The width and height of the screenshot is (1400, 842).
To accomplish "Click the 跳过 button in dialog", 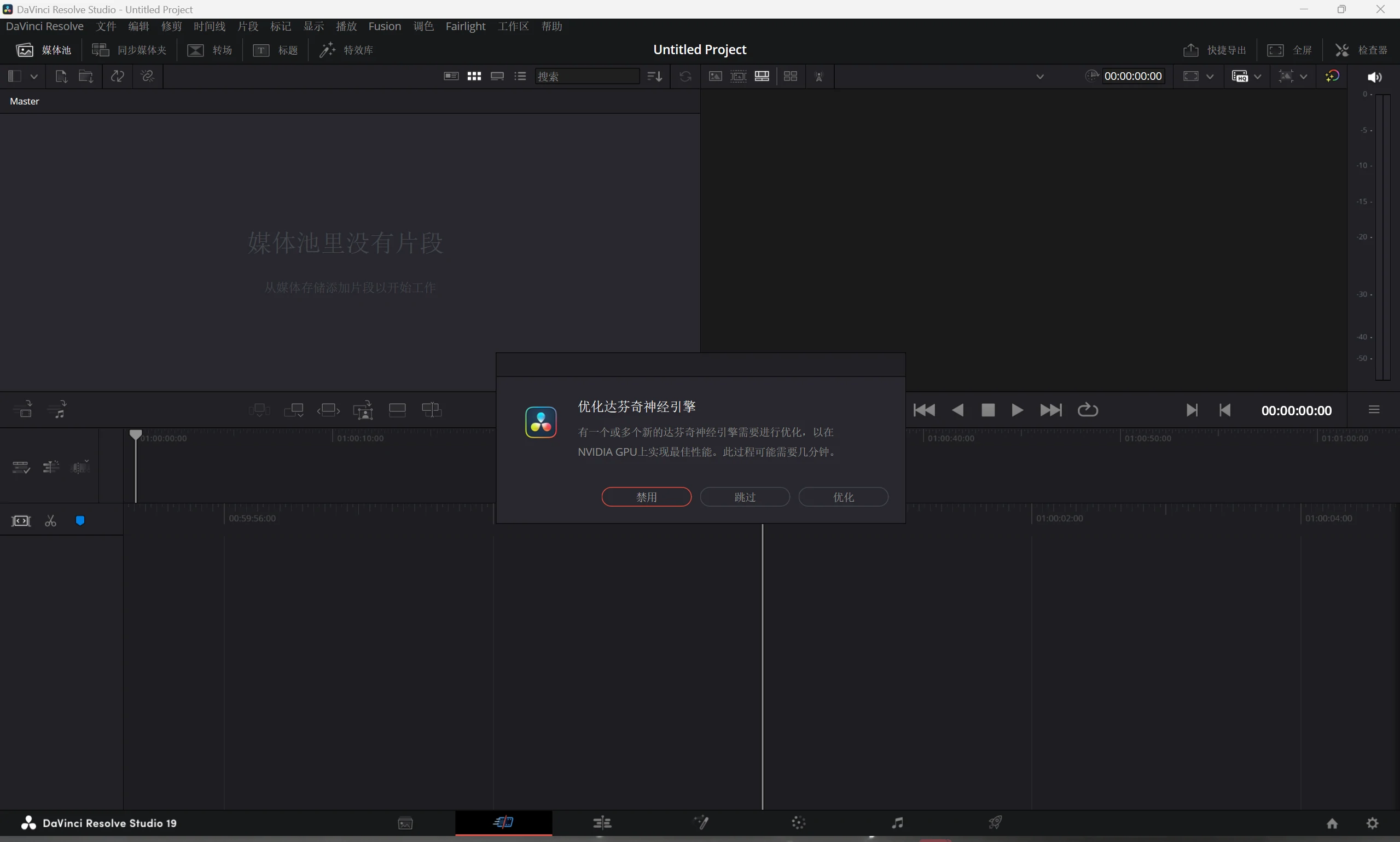I will (x=744, y=497).
